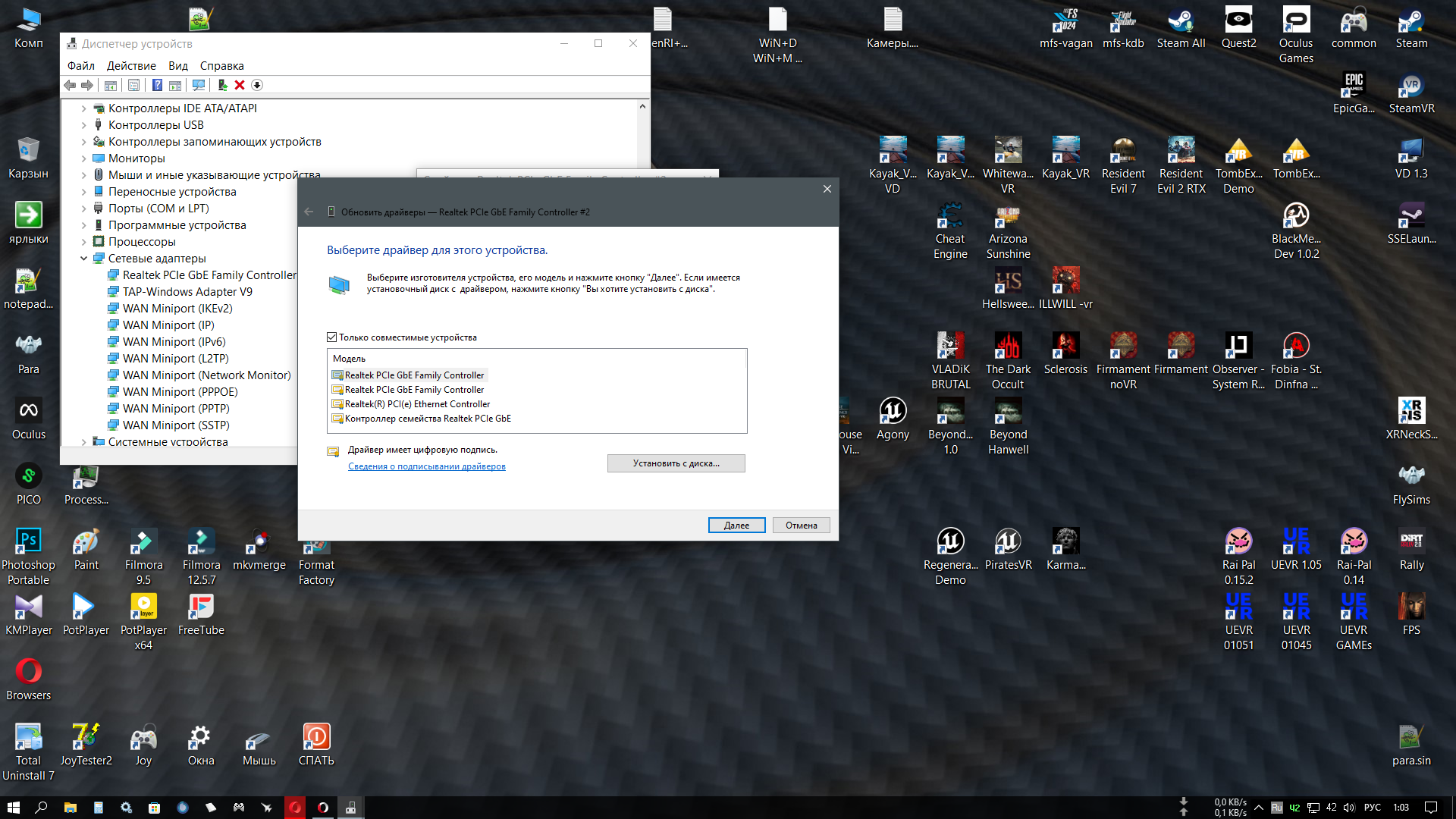
Task: Open Photoshop Portable desktop icon
Action: click(x=28, y=557)
